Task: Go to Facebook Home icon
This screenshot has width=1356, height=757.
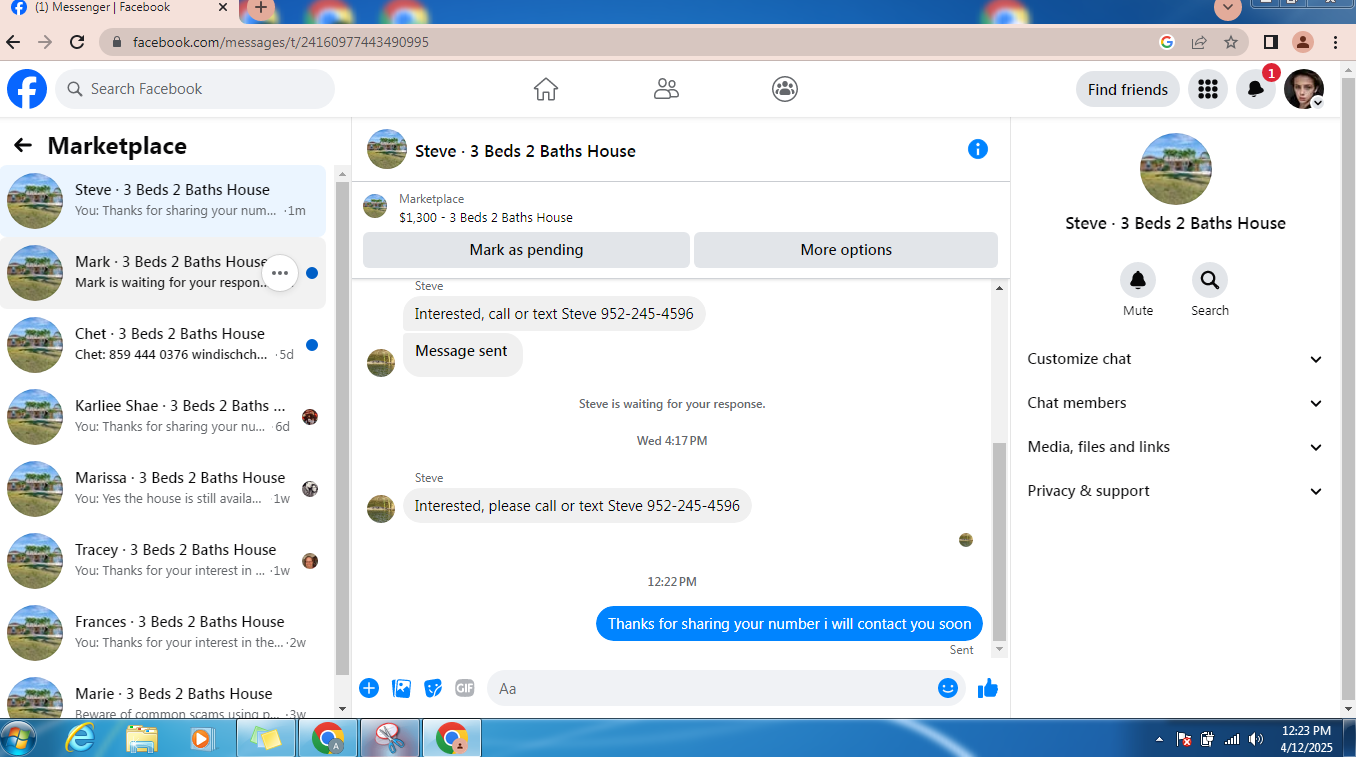Action: click(x=546, y=89)
